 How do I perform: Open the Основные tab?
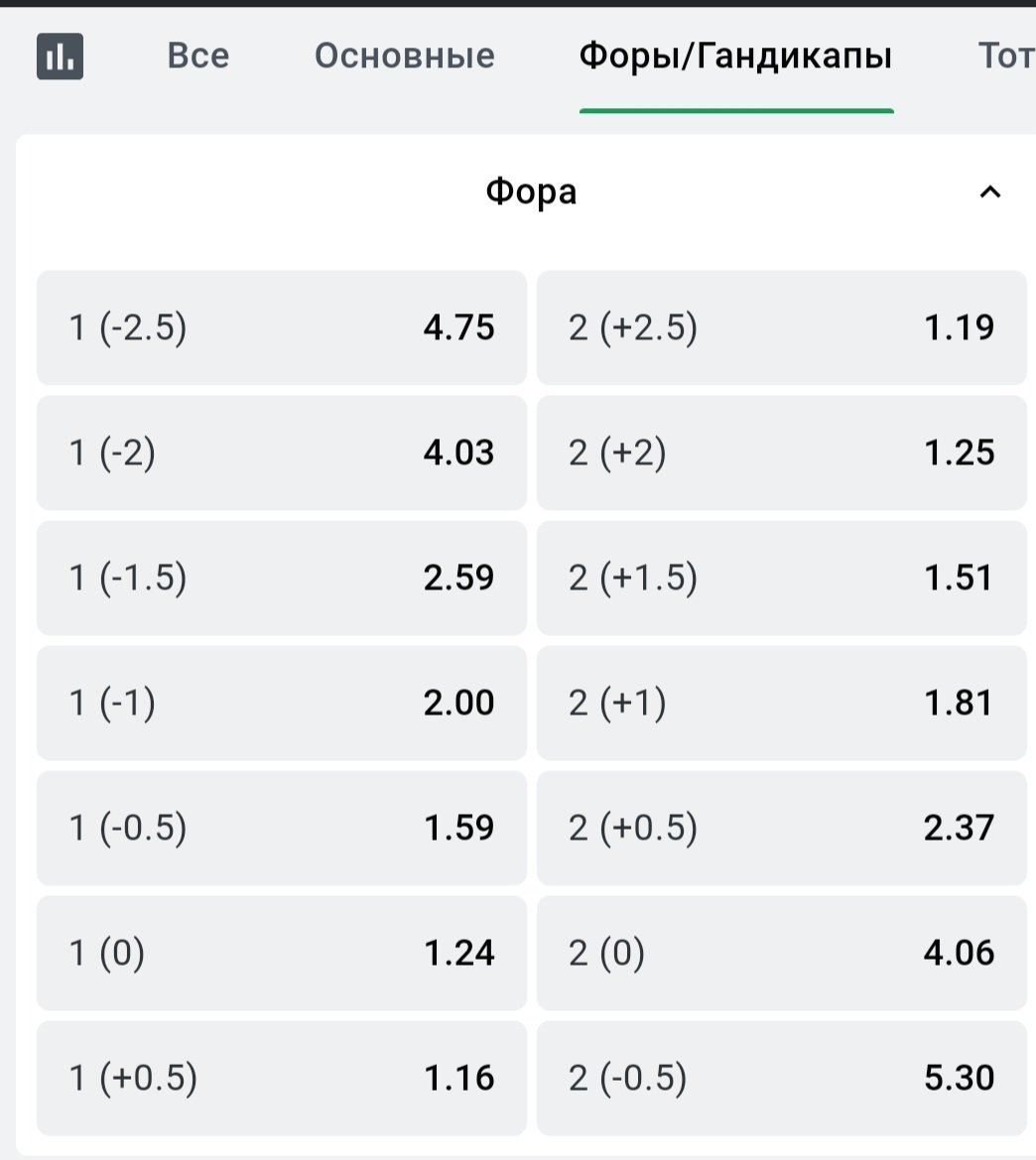pyautogui.click(x=404, y=57)
